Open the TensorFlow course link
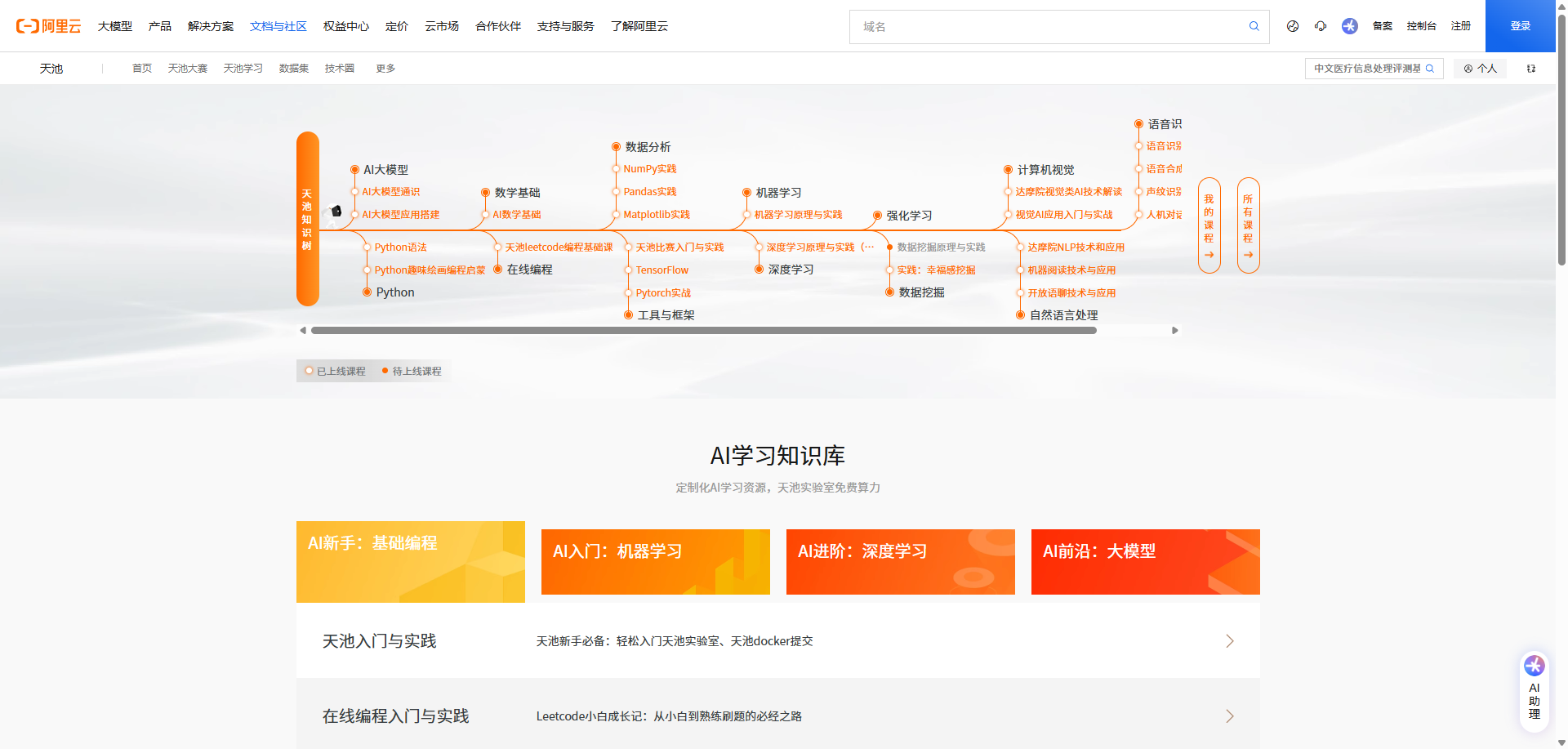Image resolution: width=1568 pixels, height=749 pixels. (662, 270)
